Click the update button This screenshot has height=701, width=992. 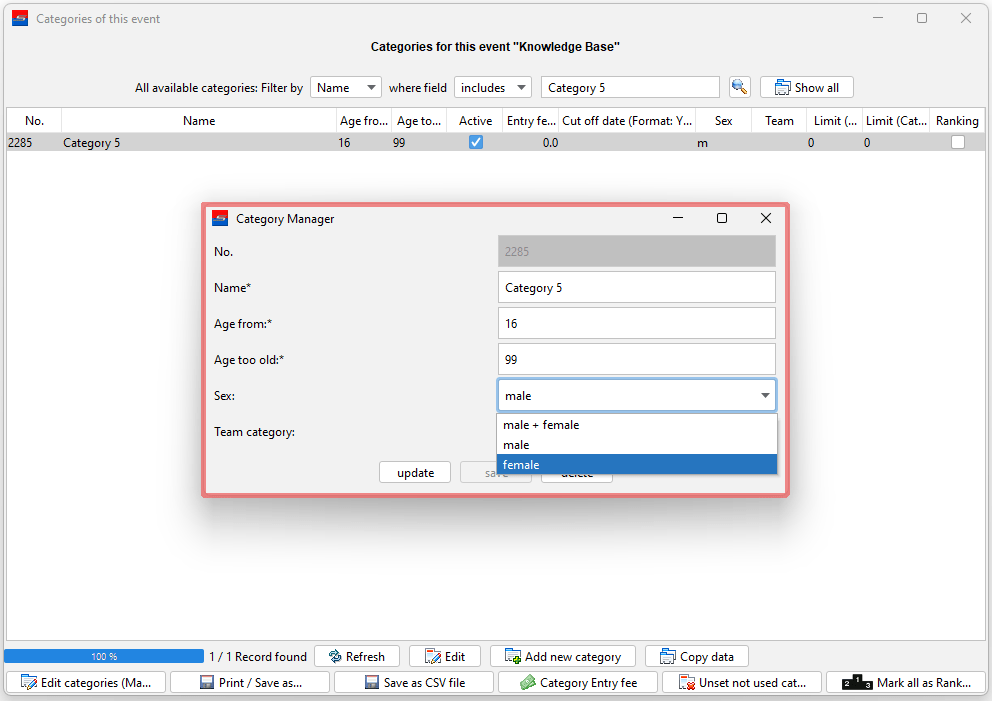point(415,472)
